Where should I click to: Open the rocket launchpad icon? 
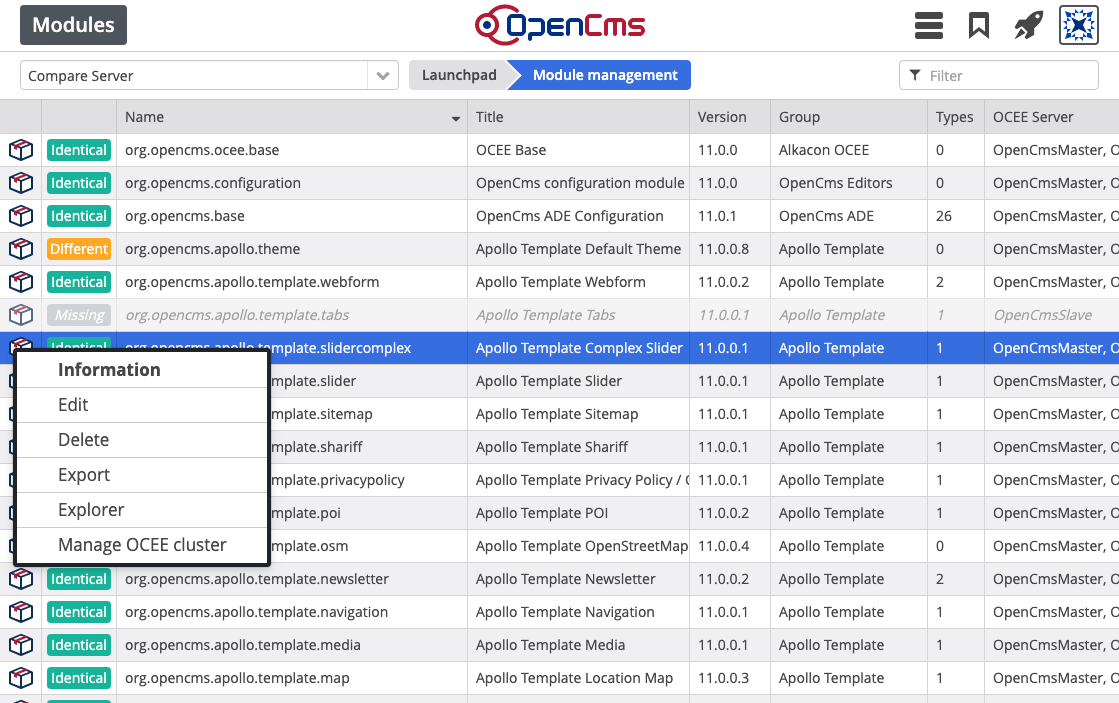point(1028,26)
